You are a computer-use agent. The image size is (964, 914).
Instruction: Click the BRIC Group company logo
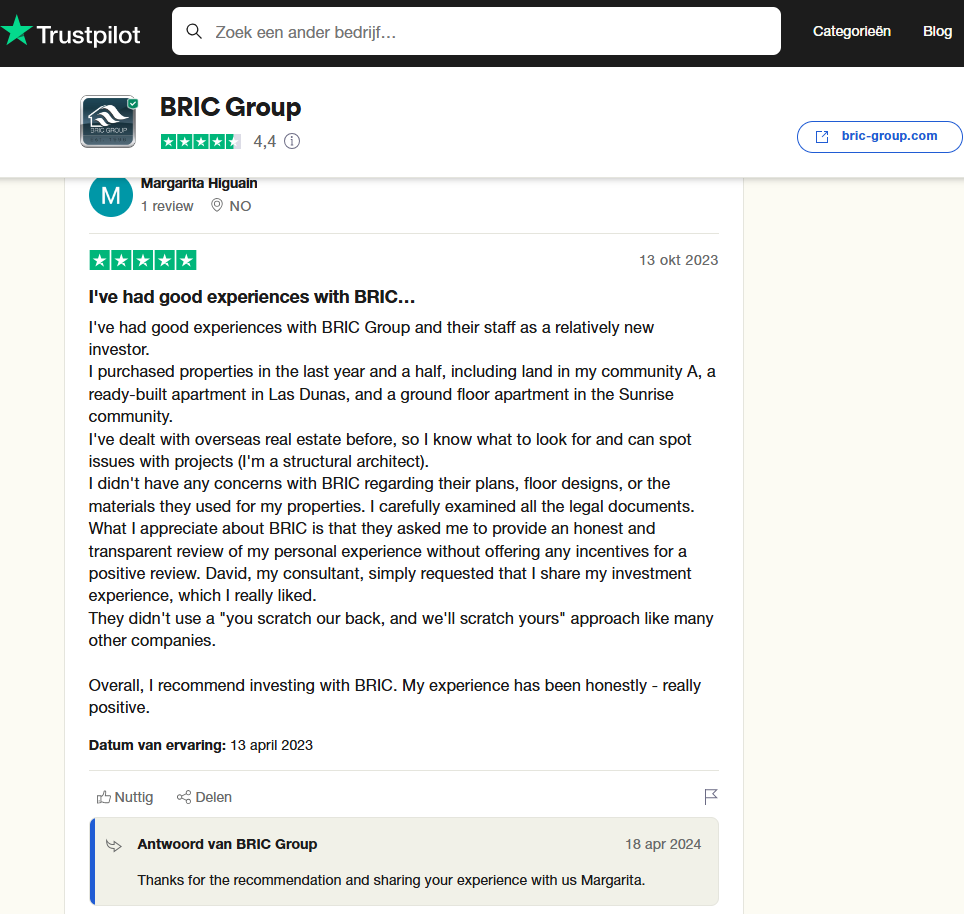[x=109, y=122]
